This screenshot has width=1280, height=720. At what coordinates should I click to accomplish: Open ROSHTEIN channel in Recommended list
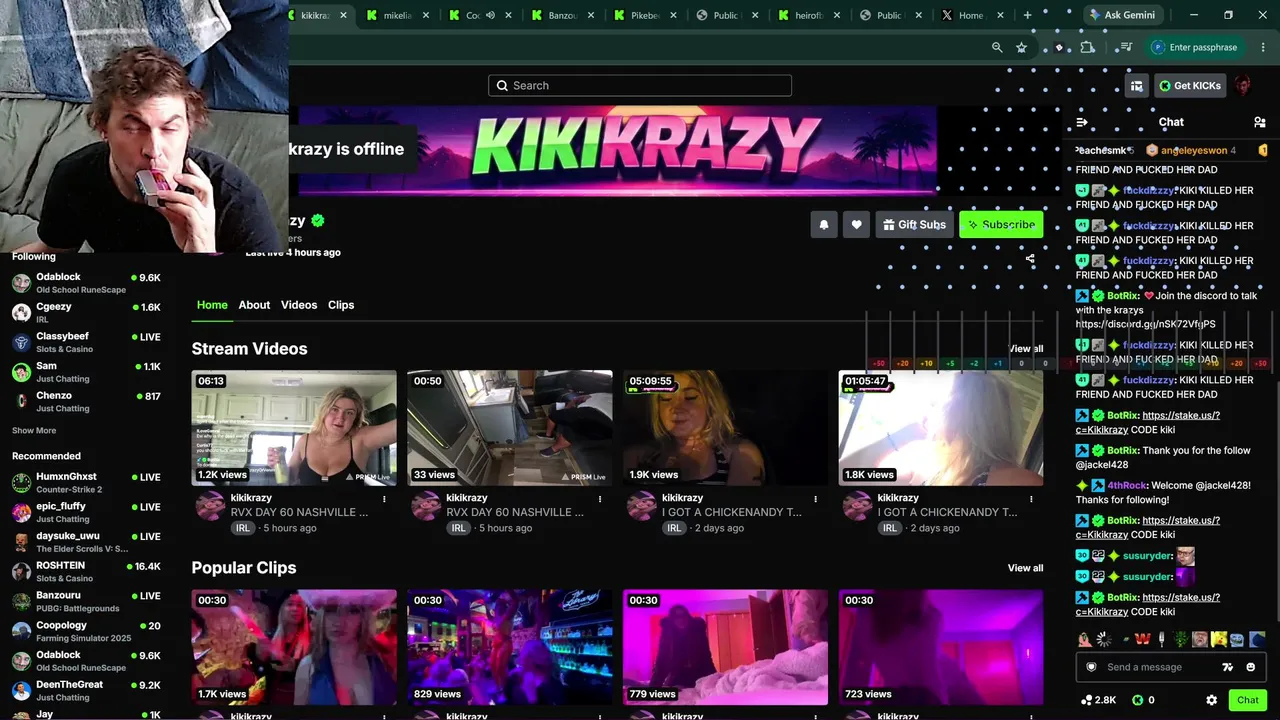tap(86, 571)
